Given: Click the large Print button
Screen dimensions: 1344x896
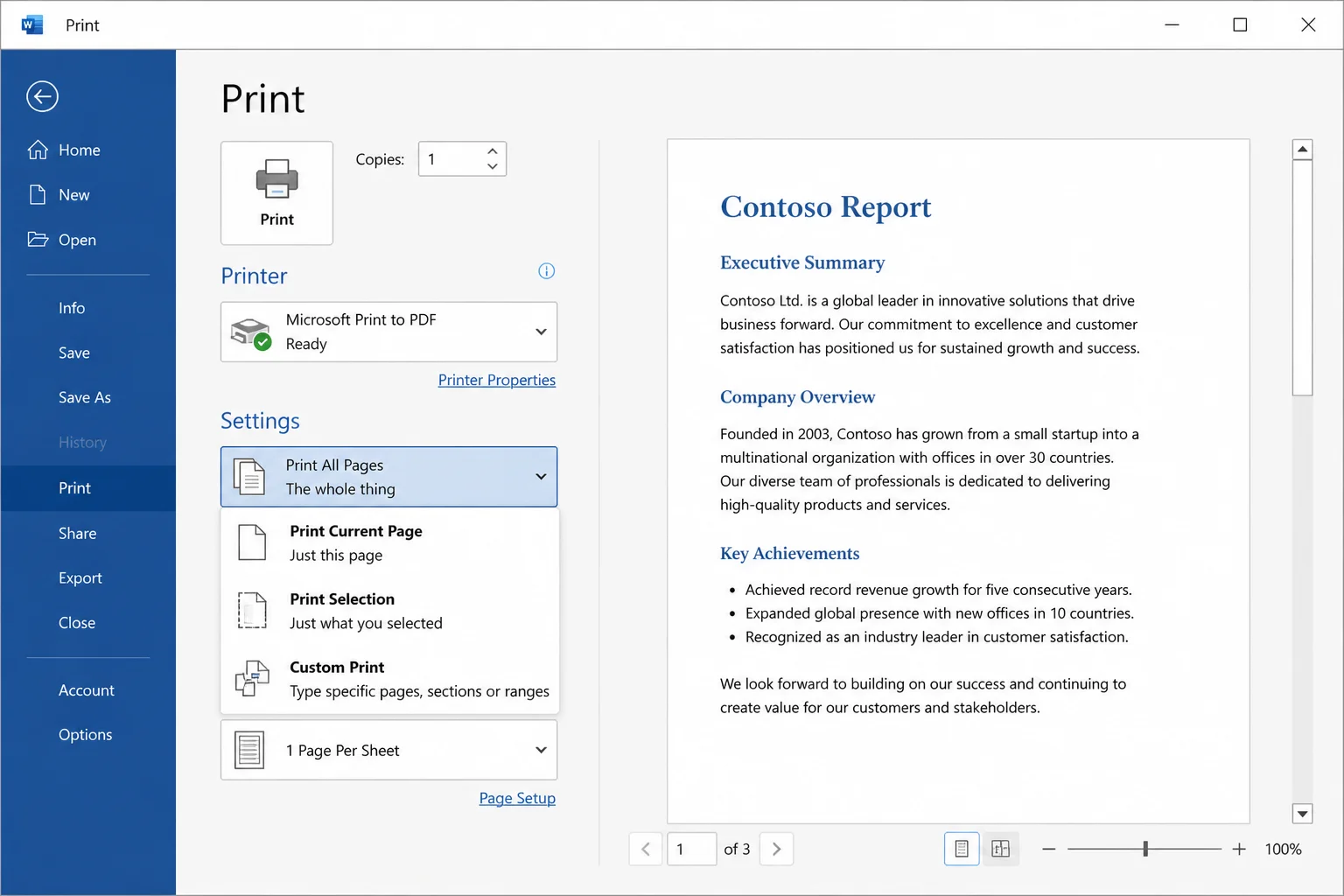Looking at the screenshot, I should [x=276, y=193].
